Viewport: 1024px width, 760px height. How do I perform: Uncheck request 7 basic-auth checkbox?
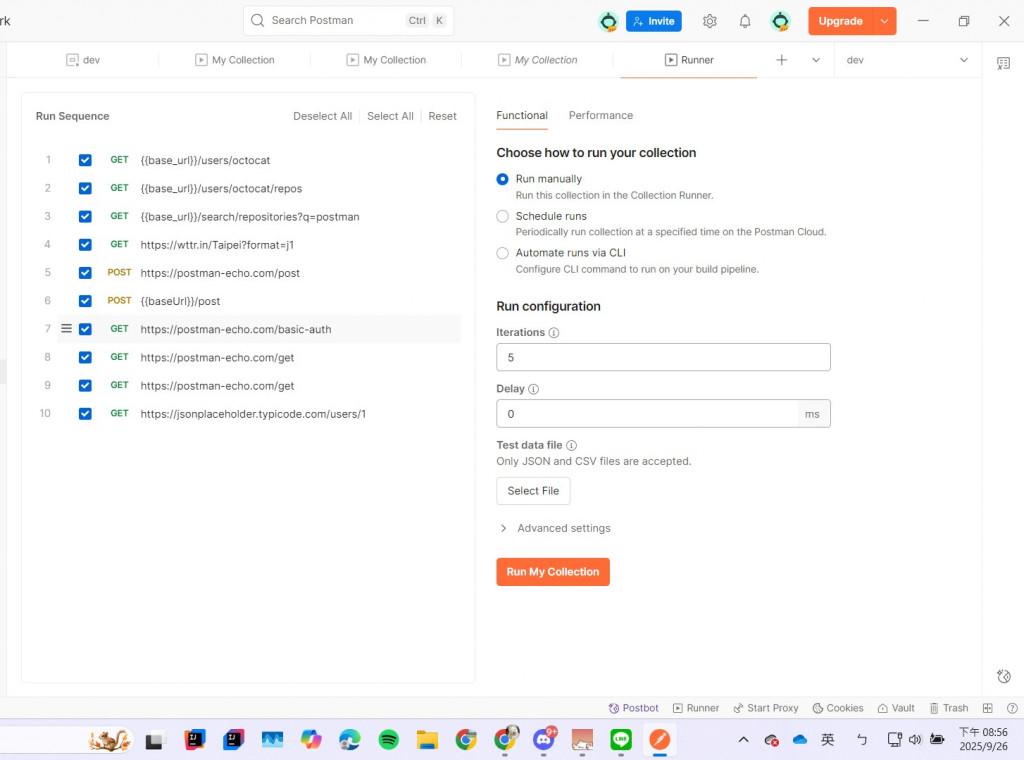(85, 328)
